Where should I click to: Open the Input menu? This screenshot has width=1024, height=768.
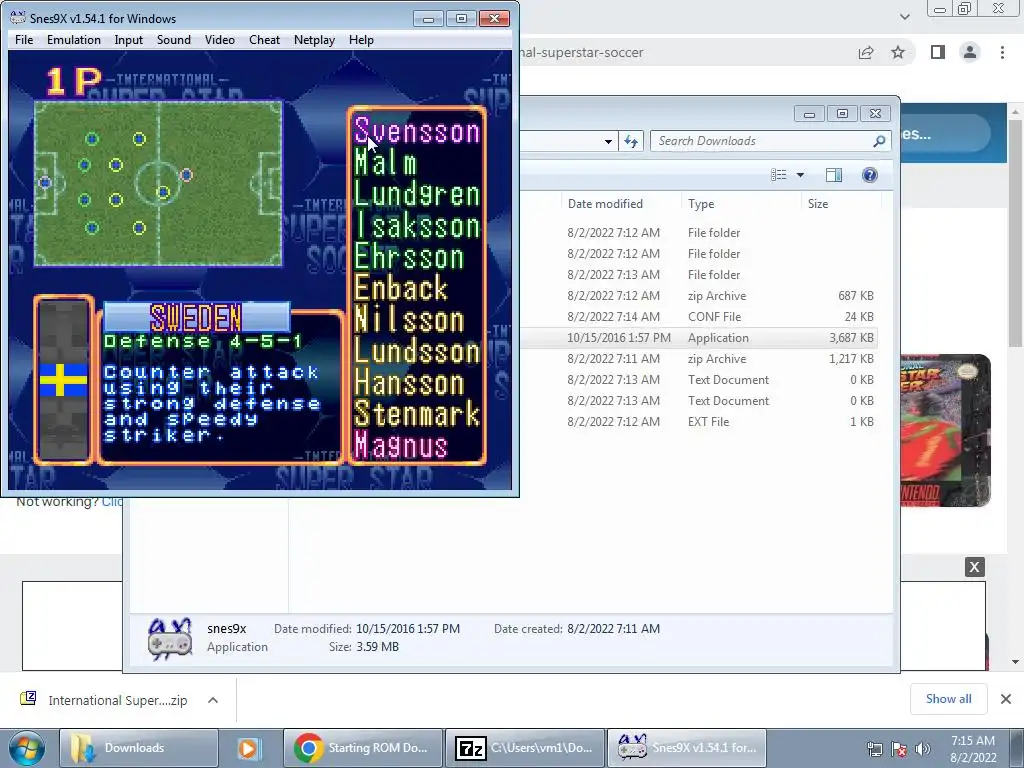point(129,40)
